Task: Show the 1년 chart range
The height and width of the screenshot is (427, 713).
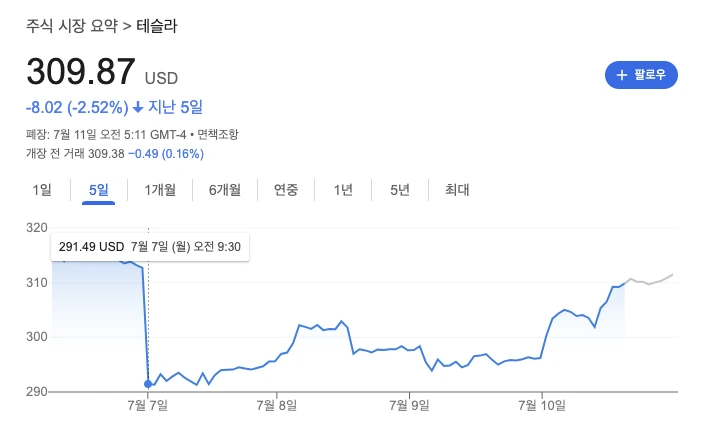Action: pos(343,190)
